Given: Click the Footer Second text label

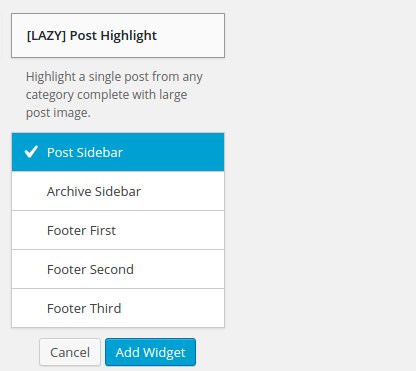Looking at the screenshot, I should 90,269.
